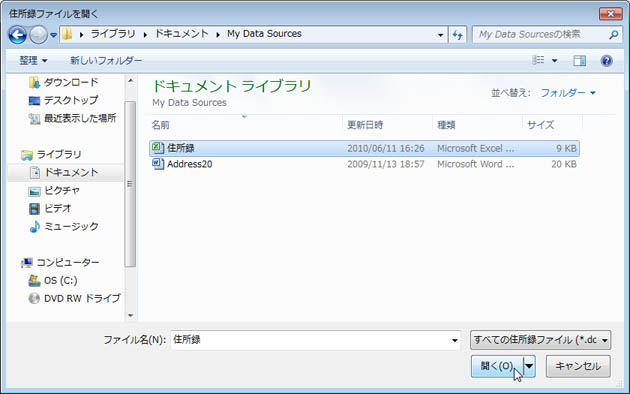Open ダウンロード in the navigation pane

[71, 82]
